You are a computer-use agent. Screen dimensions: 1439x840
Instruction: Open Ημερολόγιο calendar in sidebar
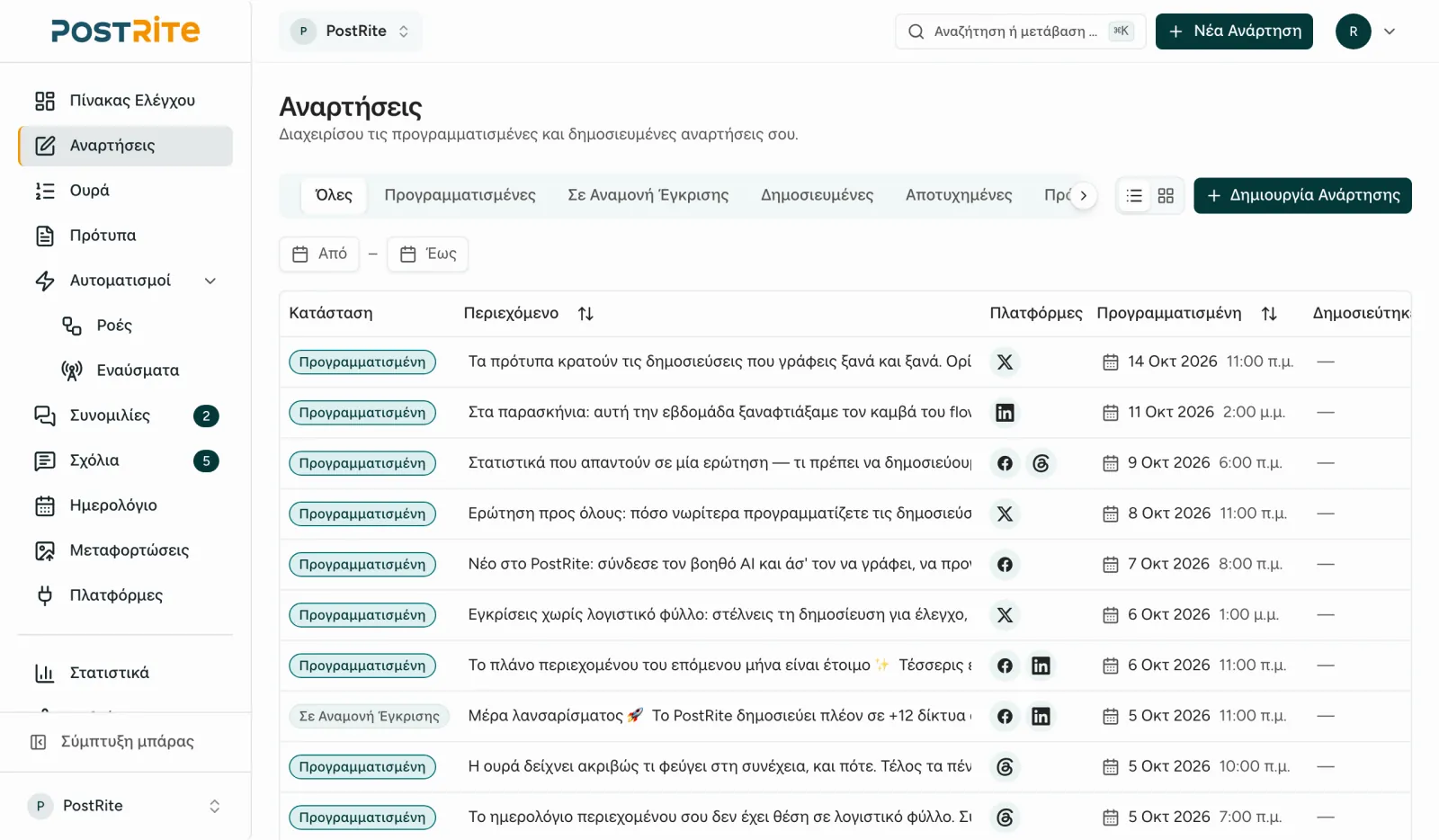(x=125, y=505)
